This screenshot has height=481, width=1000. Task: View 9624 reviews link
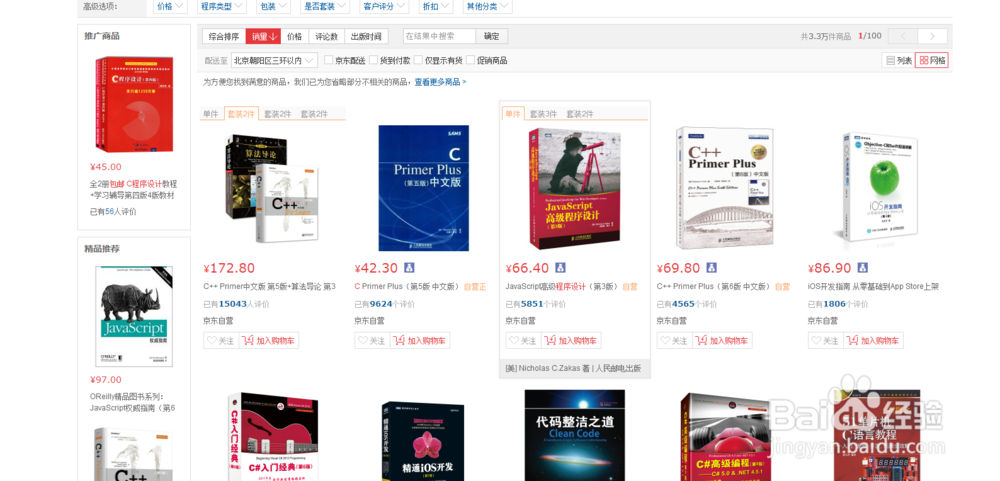[x=381, y=304]
